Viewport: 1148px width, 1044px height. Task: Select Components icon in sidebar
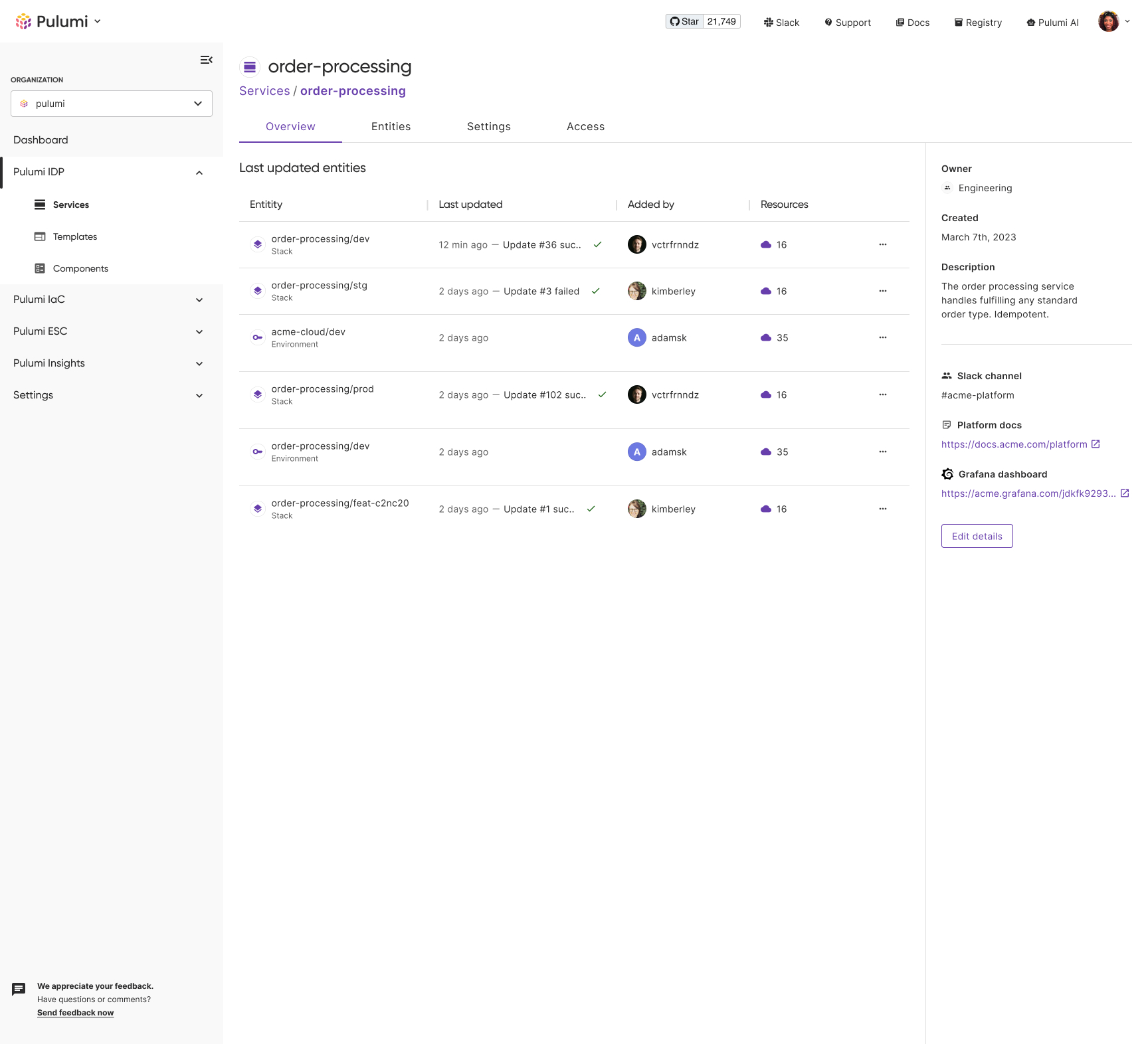40,268
